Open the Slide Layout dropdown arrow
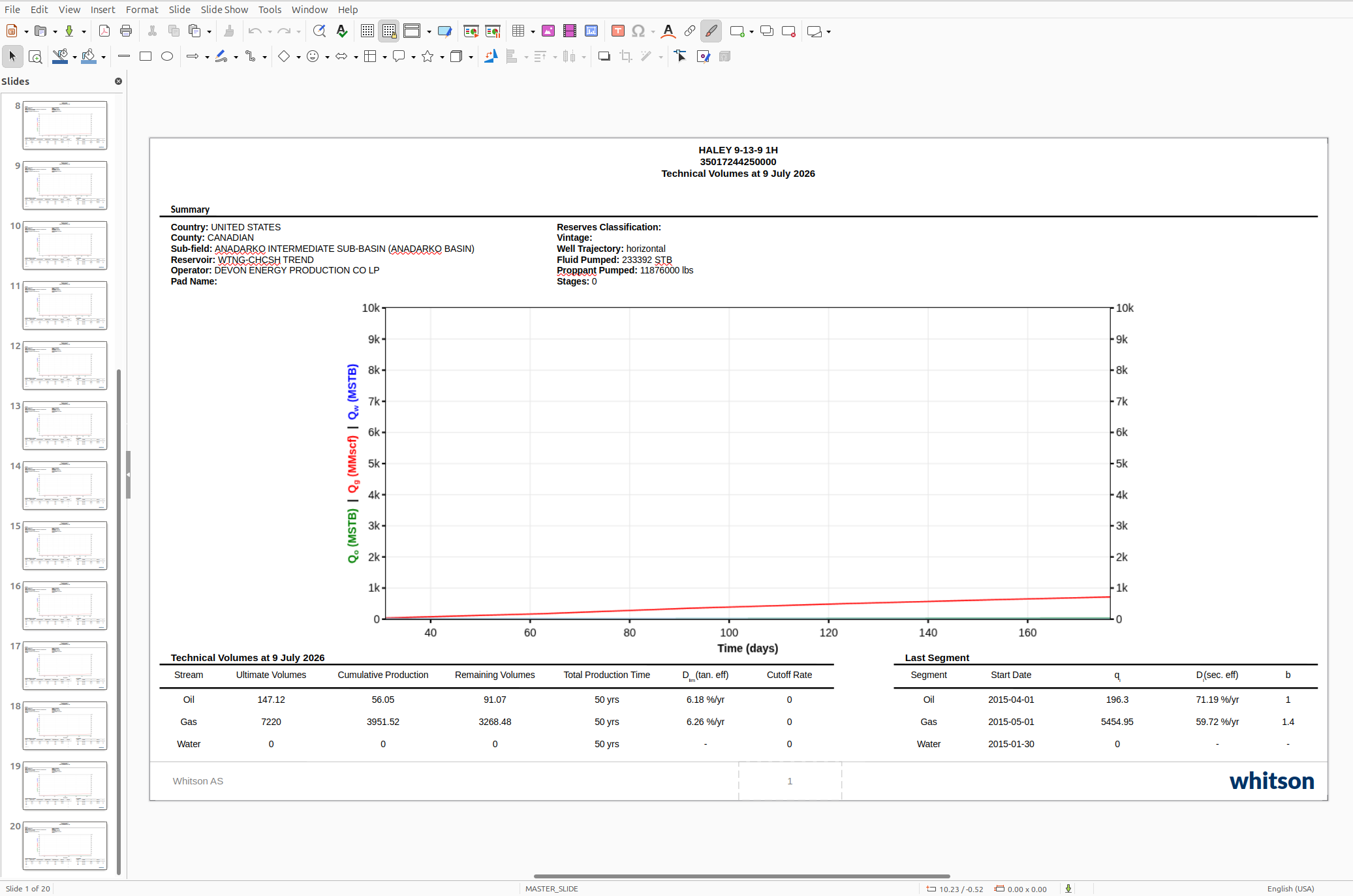1353x896 pixels. click(x=828, y=32)
